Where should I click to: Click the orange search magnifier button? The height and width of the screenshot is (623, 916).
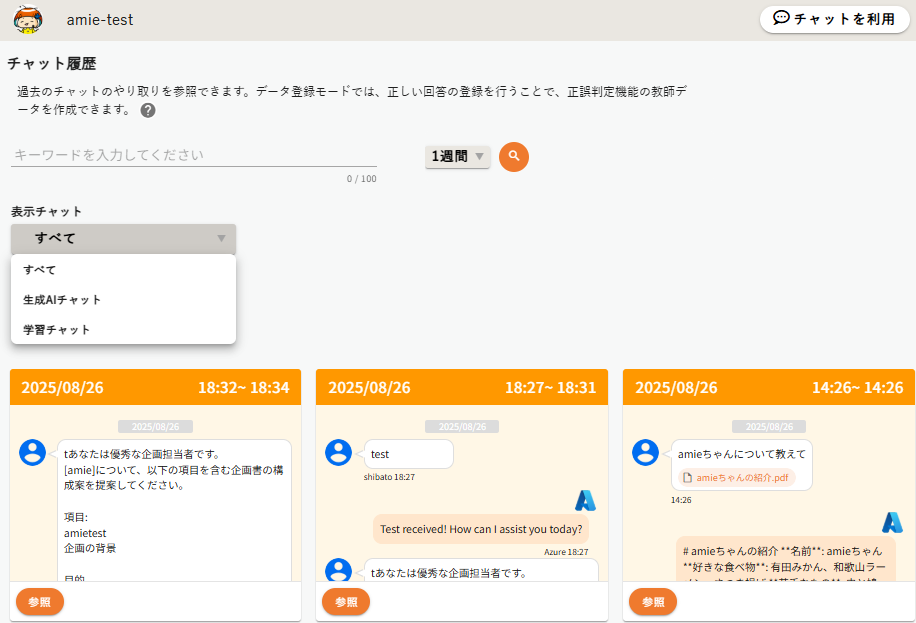point(514,156)
